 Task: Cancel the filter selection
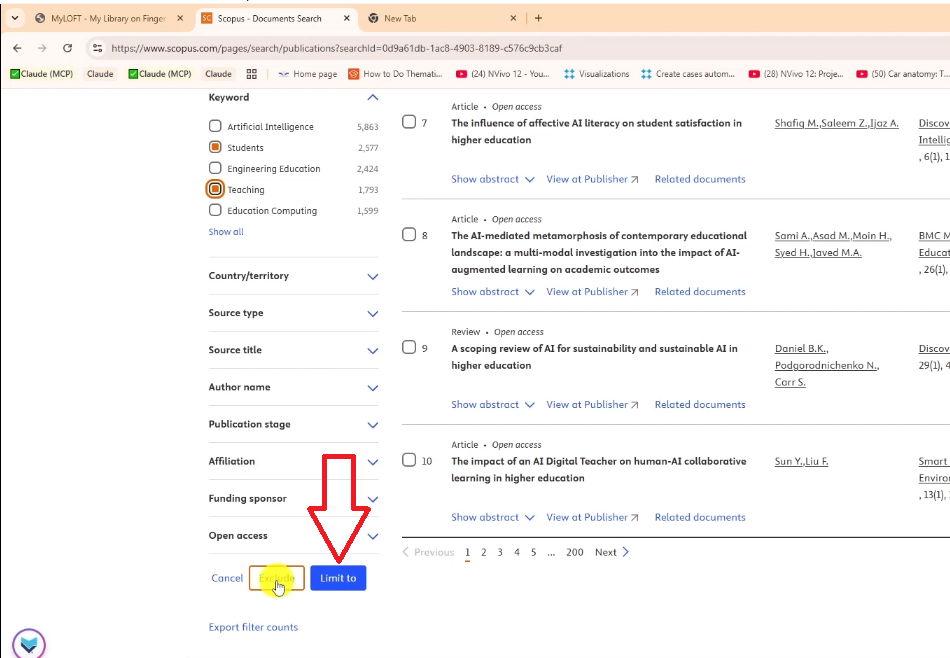pyautogui.click(x=227, y=578)
